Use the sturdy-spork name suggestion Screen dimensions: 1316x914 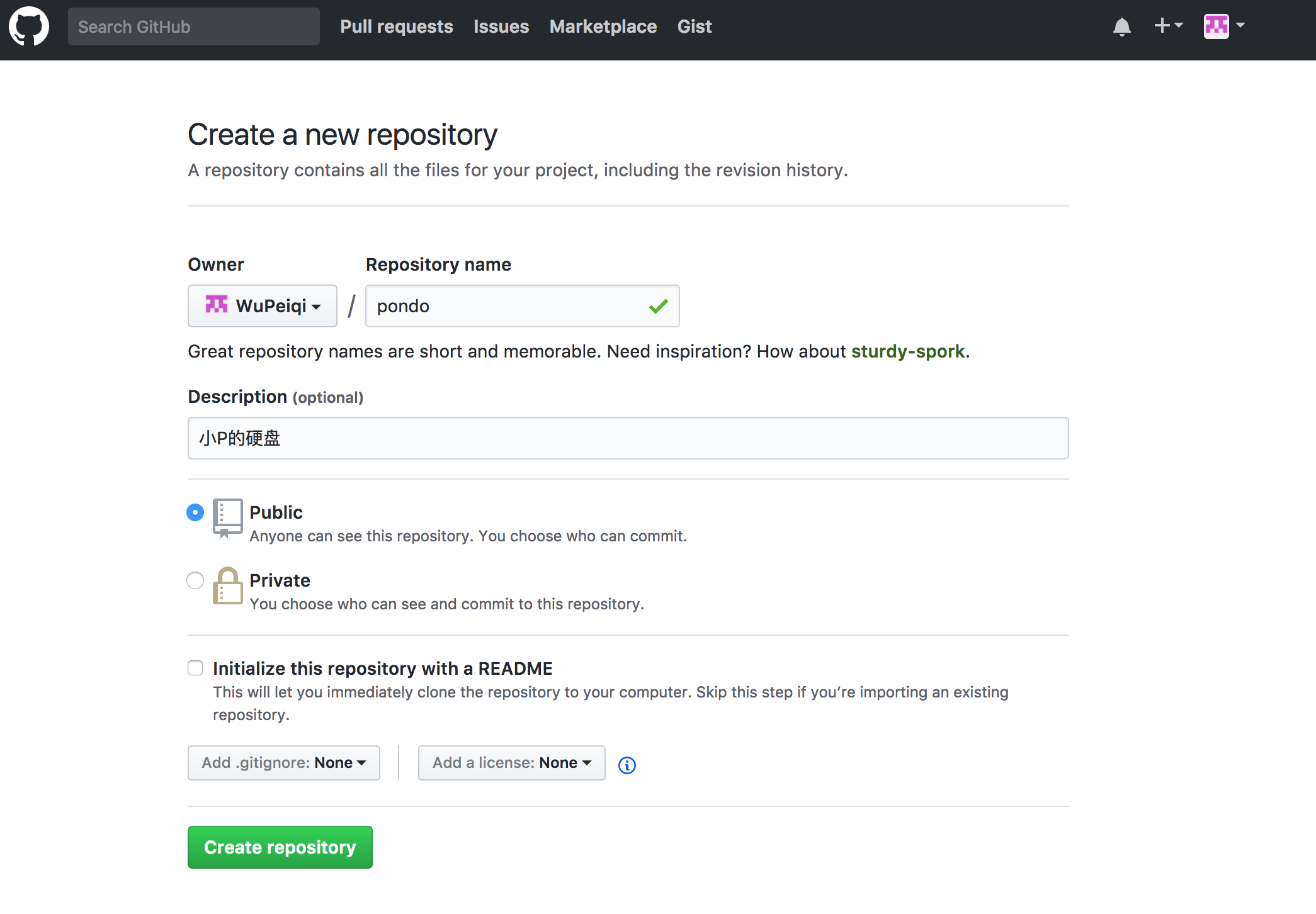(x=907, y=351)
